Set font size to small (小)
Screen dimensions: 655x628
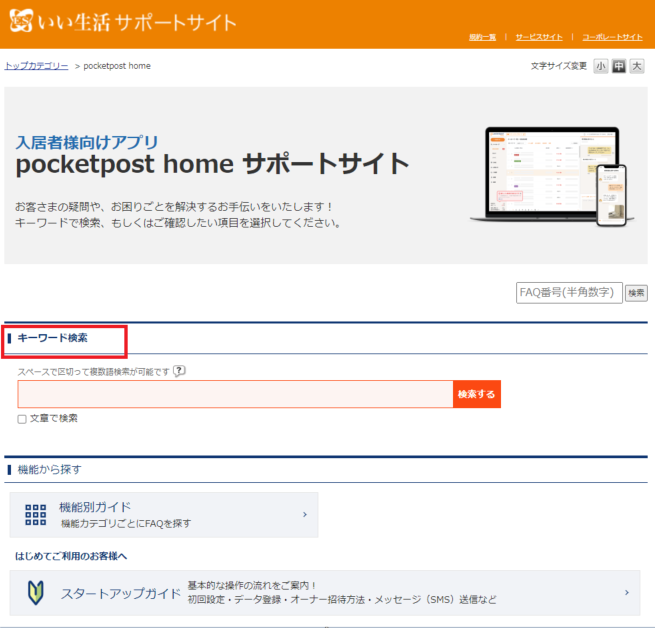tap(600, 66)
